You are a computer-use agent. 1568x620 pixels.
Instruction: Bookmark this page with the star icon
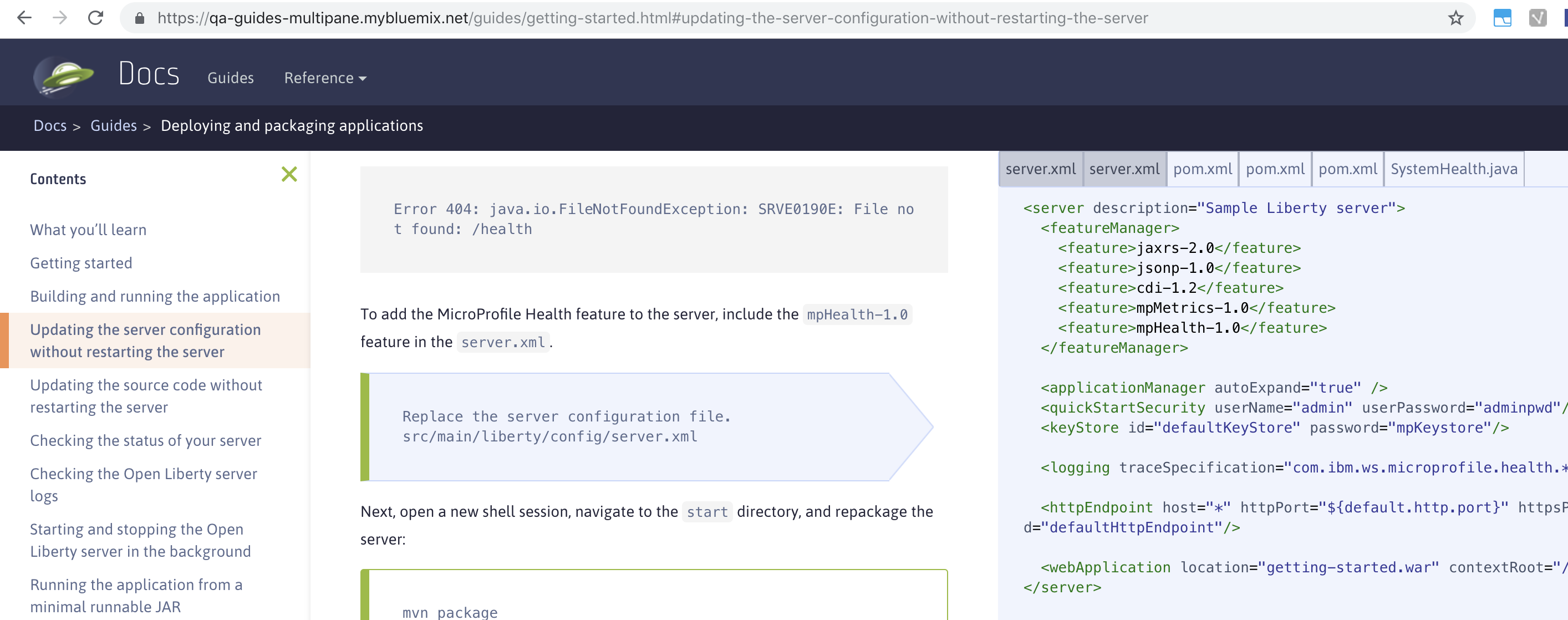(x=1456, y=18)
